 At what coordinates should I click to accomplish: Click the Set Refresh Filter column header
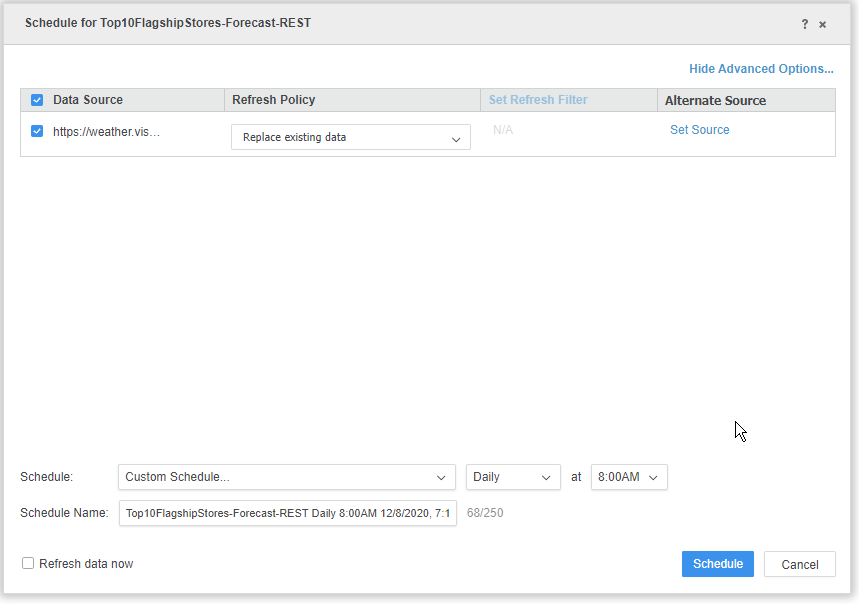[x=538, y=100]
